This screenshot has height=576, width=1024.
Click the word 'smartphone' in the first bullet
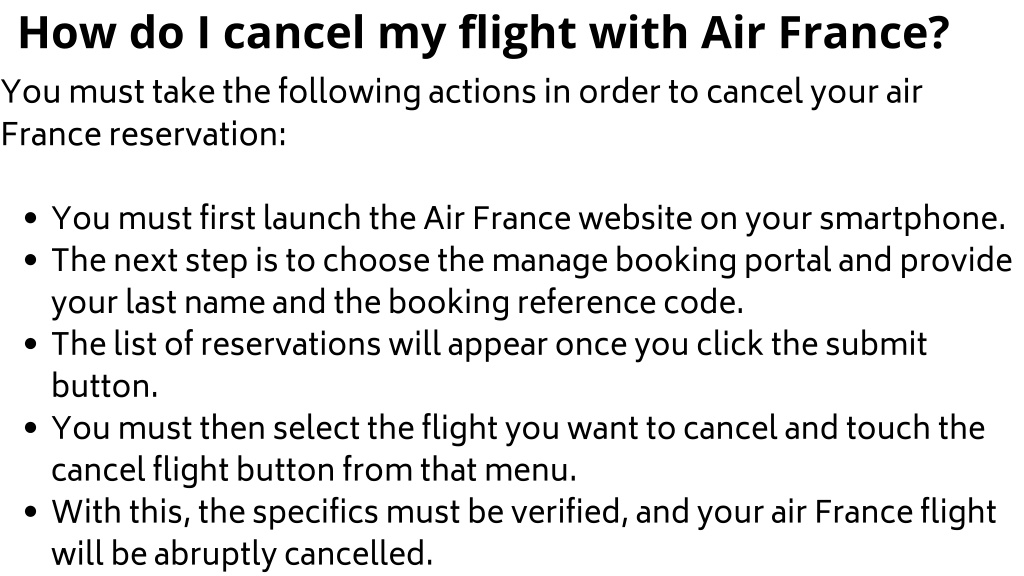(x=912, y=219)
